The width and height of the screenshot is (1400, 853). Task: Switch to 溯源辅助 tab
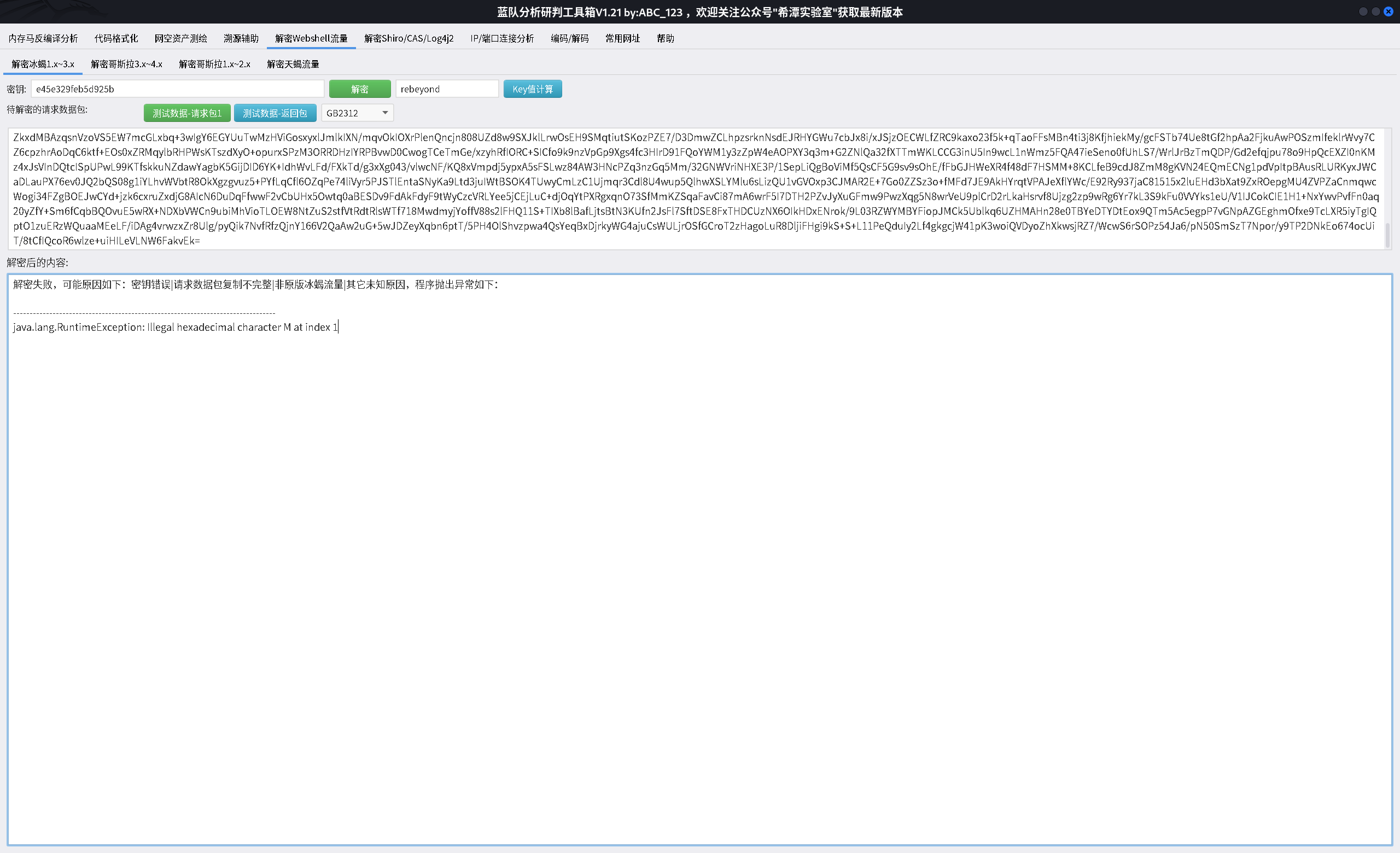241,38
